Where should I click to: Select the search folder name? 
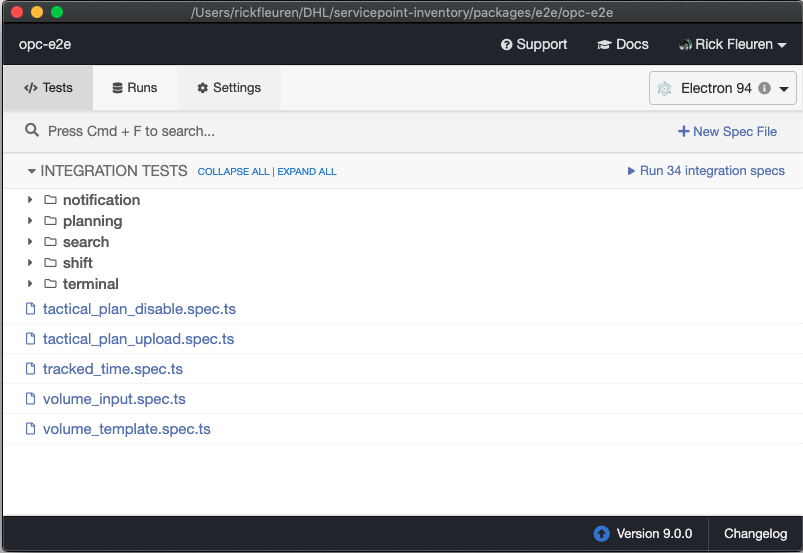pyautogui.click(x=86, y=242)
